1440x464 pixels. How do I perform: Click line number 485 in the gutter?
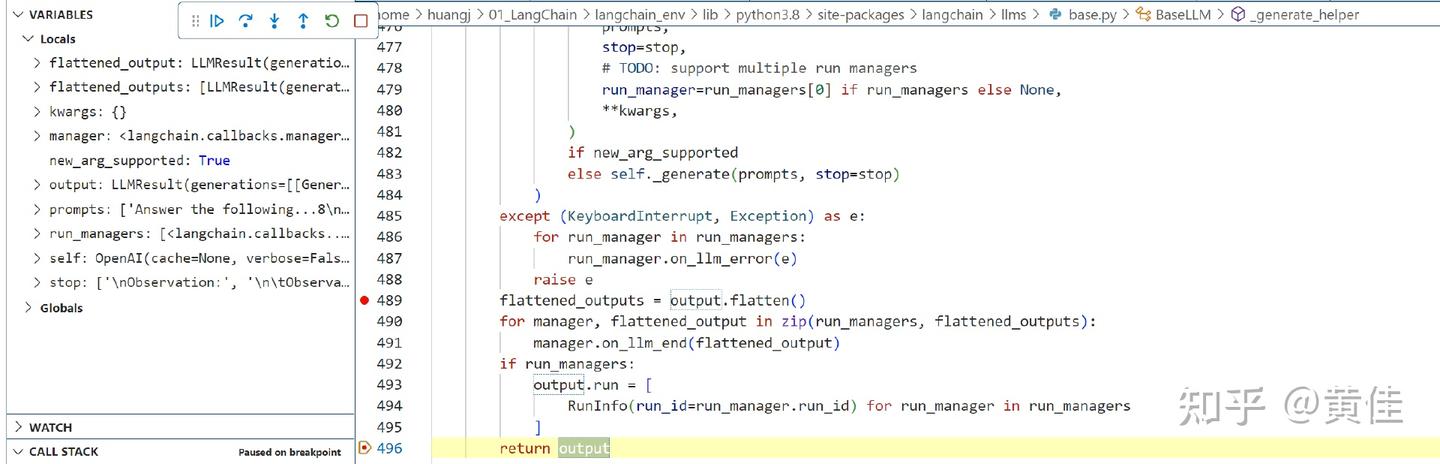click(x=388, y=216)
